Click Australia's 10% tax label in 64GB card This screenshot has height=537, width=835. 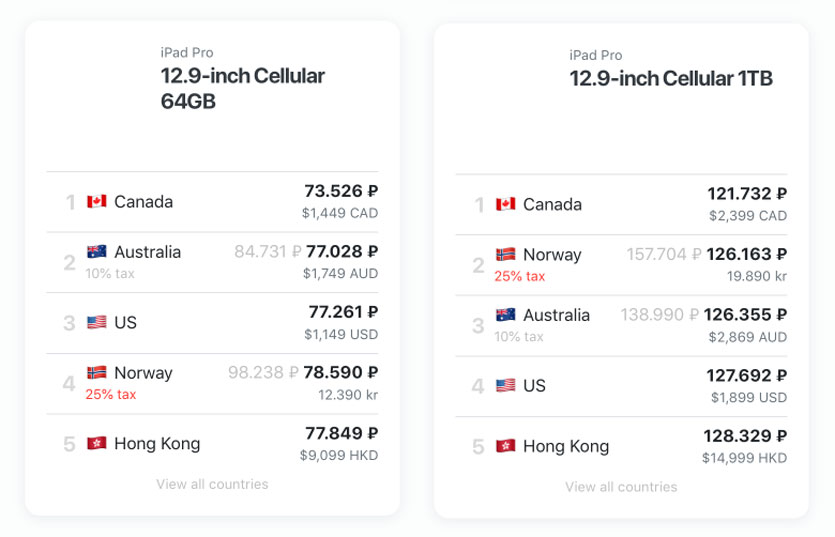(x=110, y=273)
